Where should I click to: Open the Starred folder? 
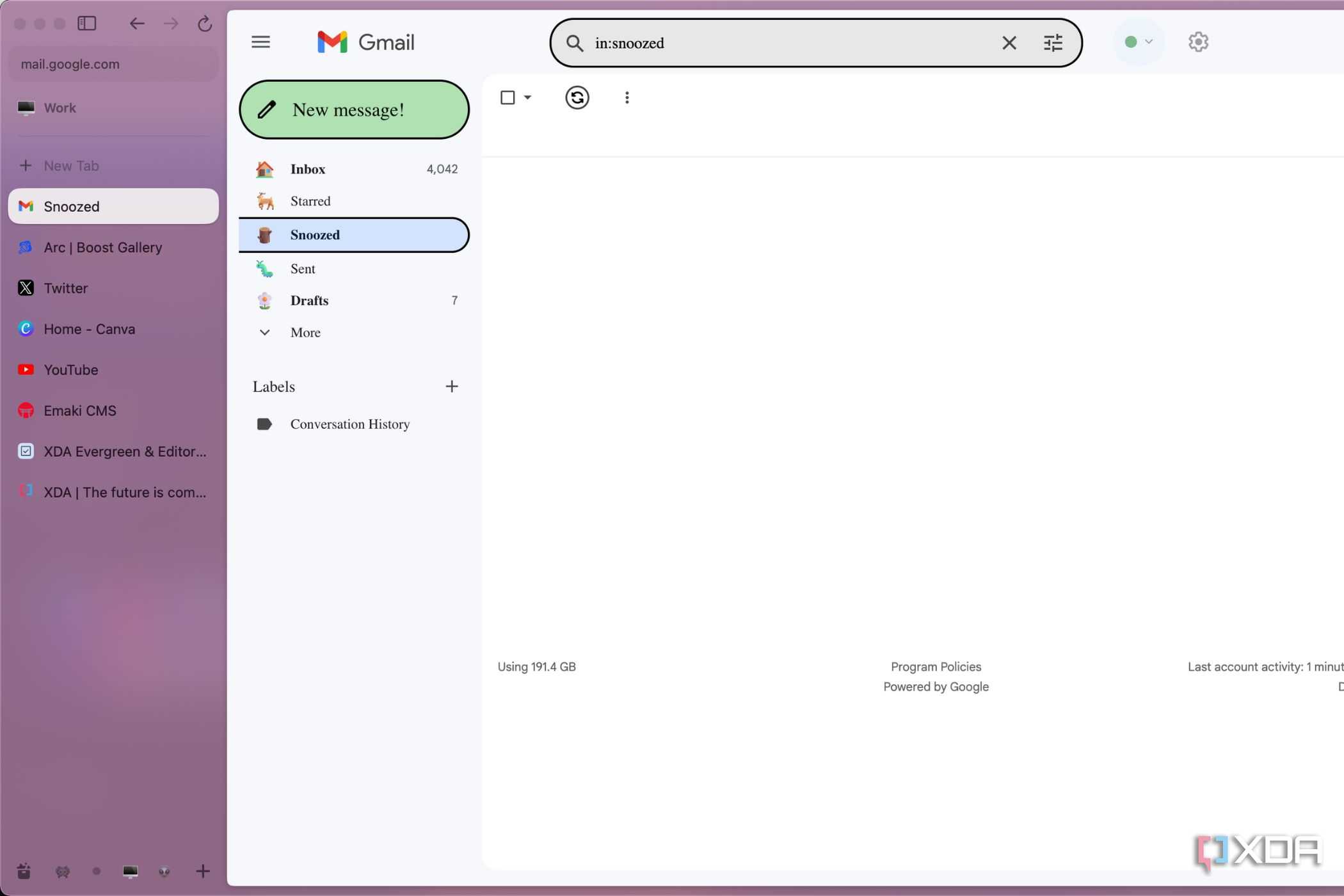(354, 201)
